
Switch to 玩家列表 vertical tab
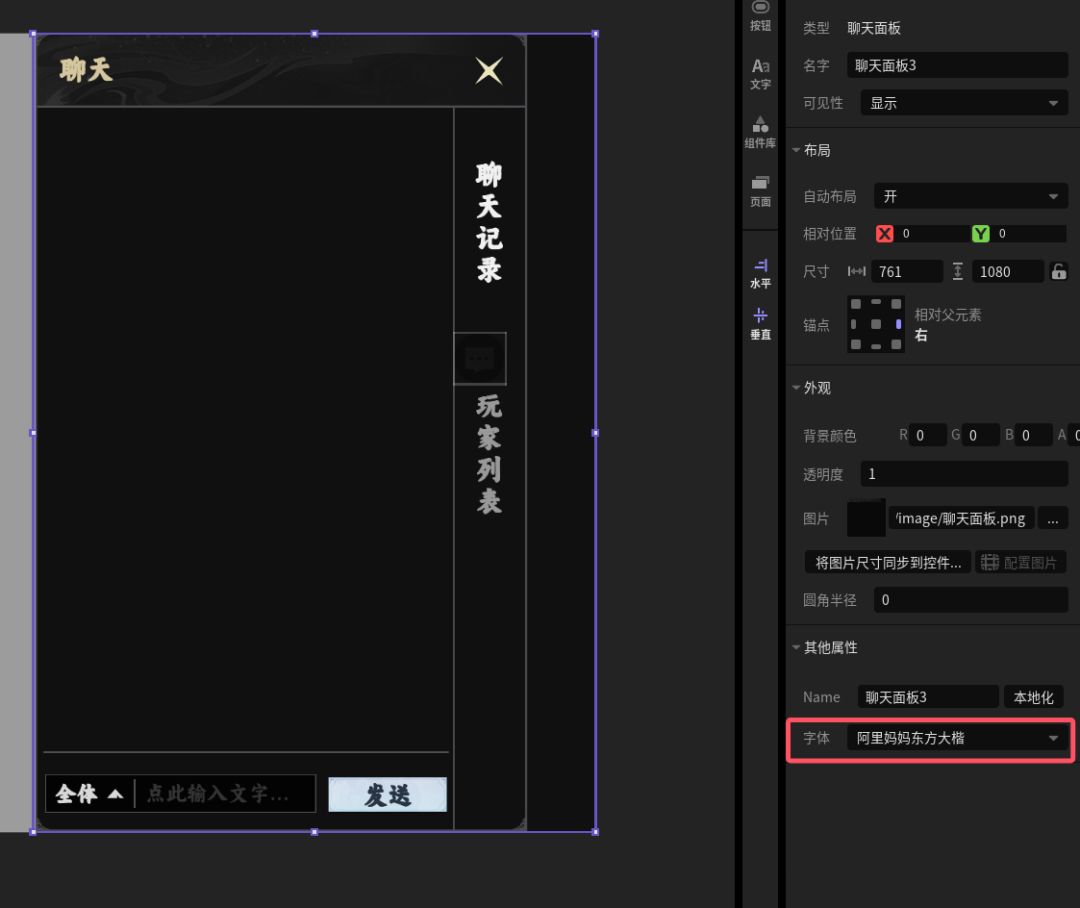pyautogui.click(x=489, y=454)
